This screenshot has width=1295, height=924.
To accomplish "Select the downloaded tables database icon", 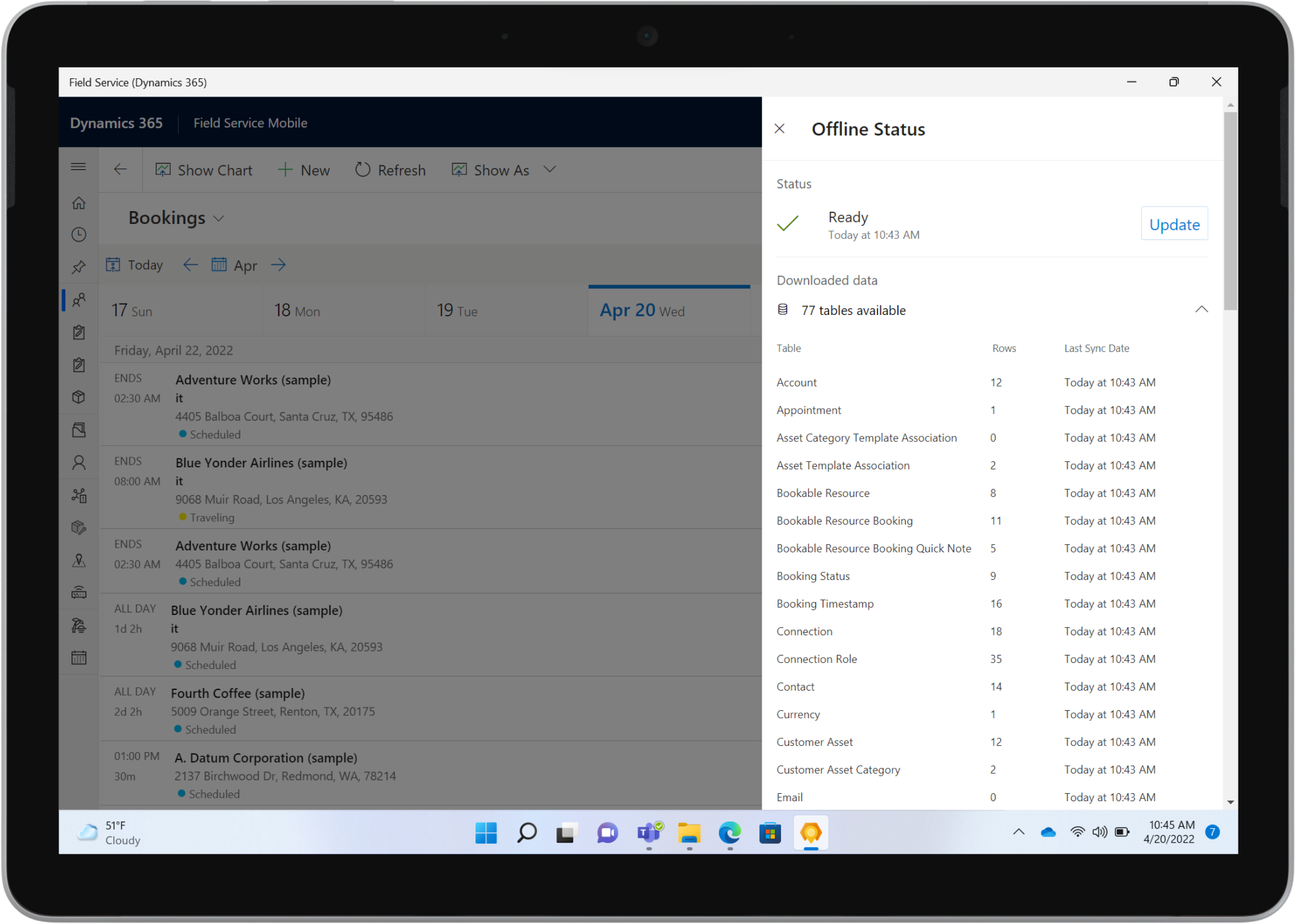I will pyautogui.click(x=783, y=309).
